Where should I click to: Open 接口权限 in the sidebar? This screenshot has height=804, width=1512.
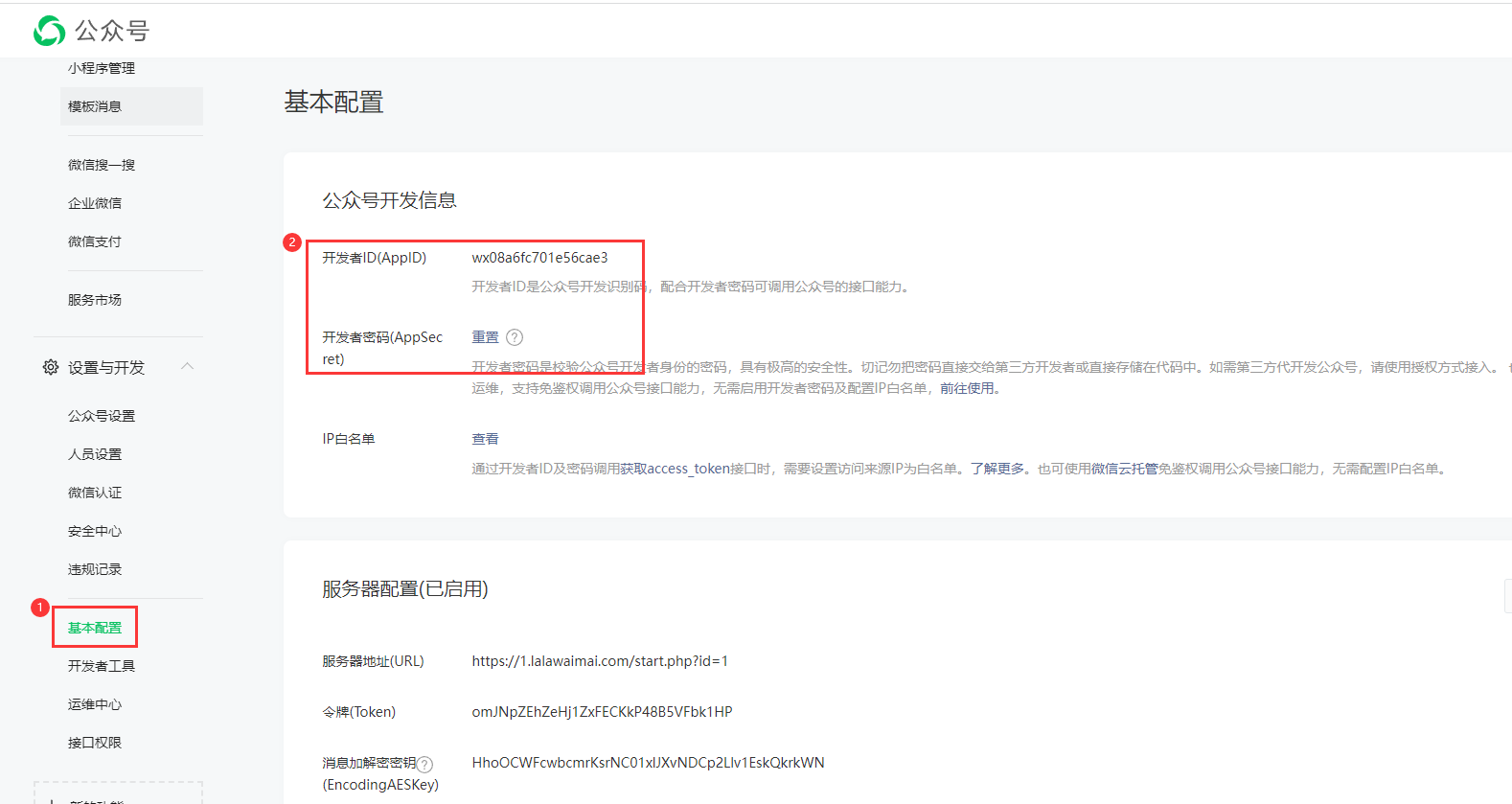point(95,743)
